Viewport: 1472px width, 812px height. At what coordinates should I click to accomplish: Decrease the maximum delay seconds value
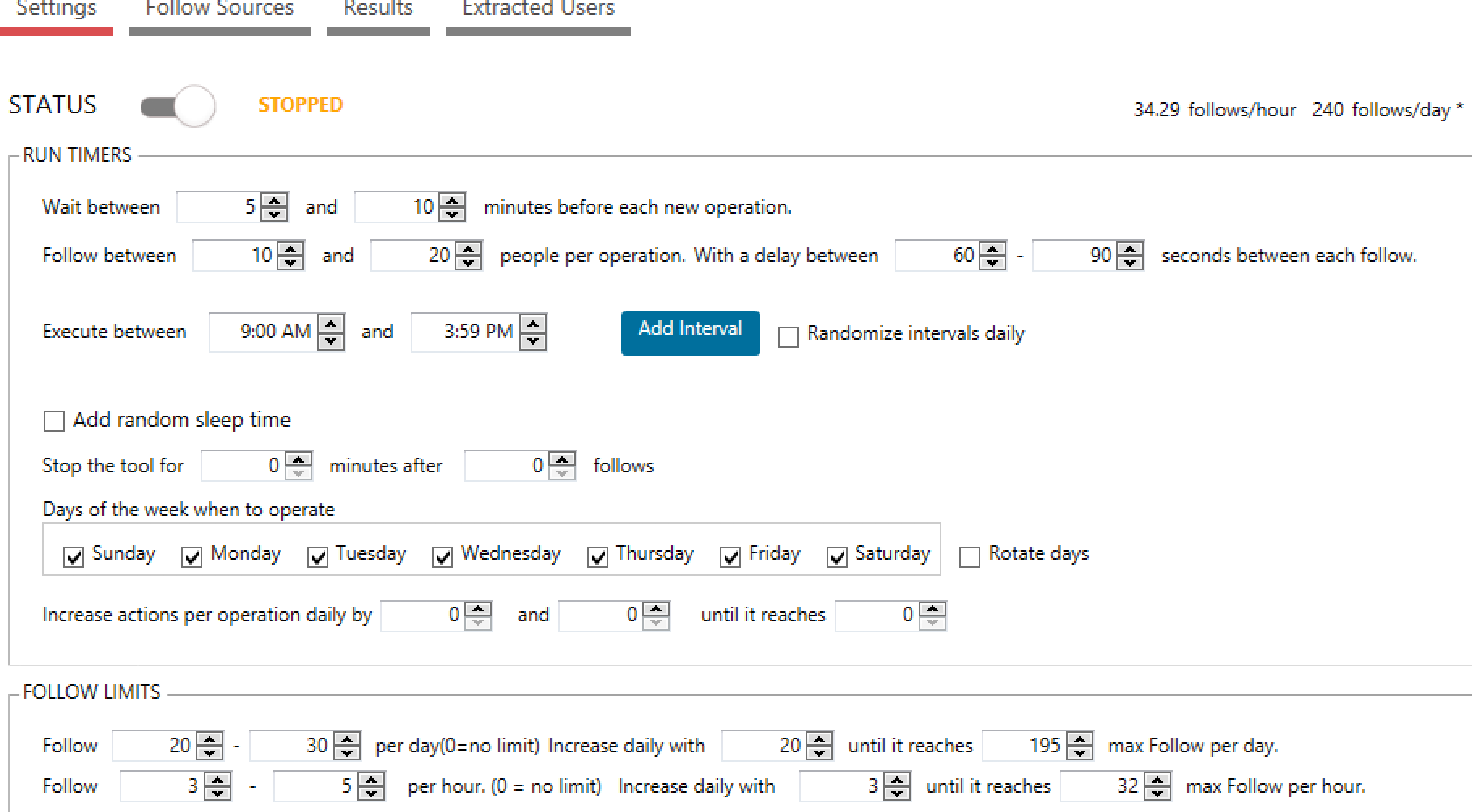coord(1130,263)
